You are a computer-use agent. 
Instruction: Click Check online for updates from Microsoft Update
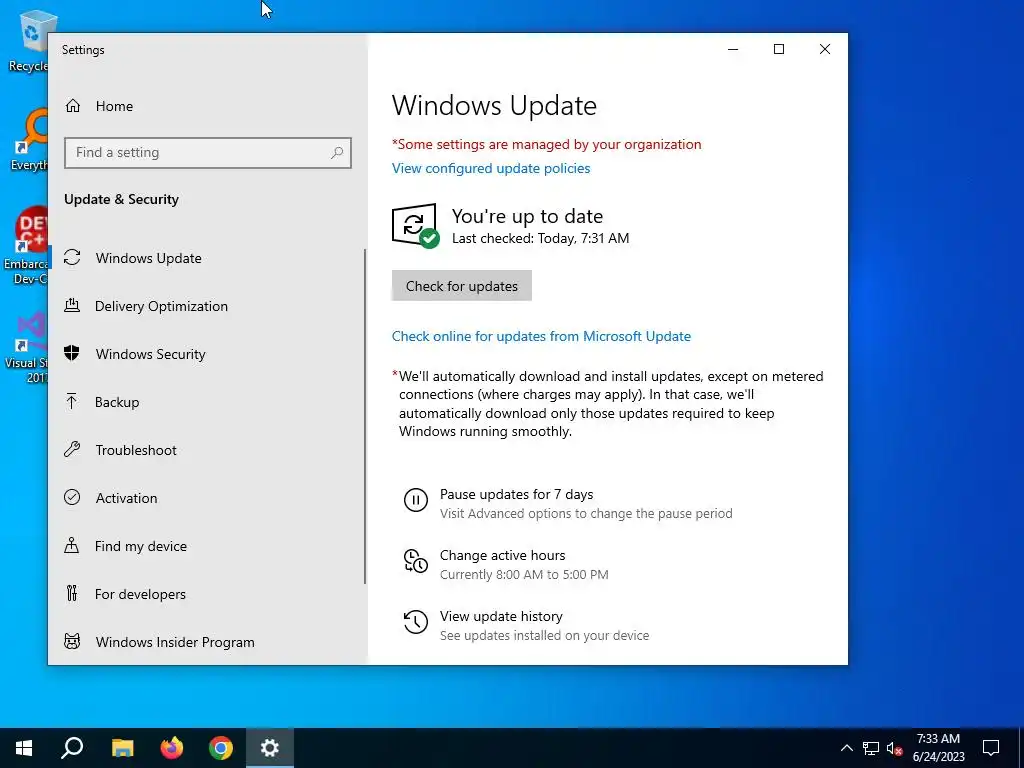[541, 336]
